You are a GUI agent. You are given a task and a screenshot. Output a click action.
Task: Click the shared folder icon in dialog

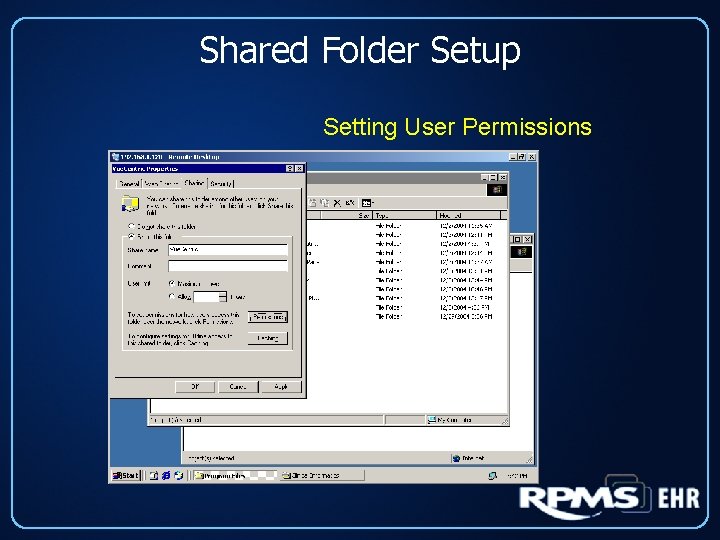[x=130, y=204]
